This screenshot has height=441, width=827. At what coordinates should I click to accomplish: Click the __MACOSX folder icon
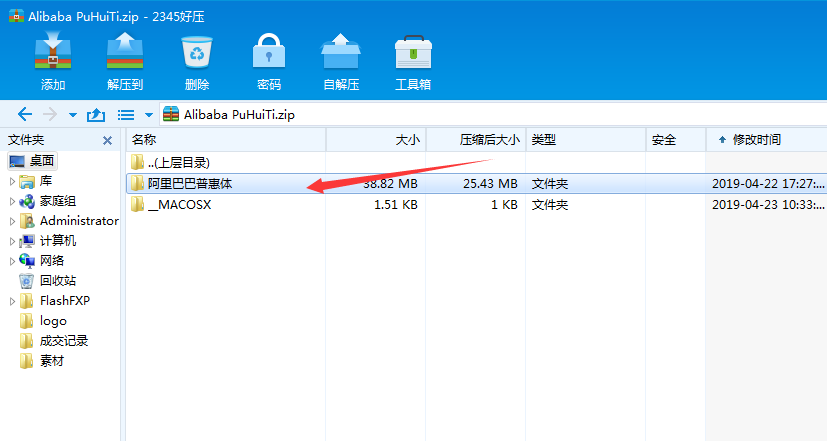click(137, 204)
